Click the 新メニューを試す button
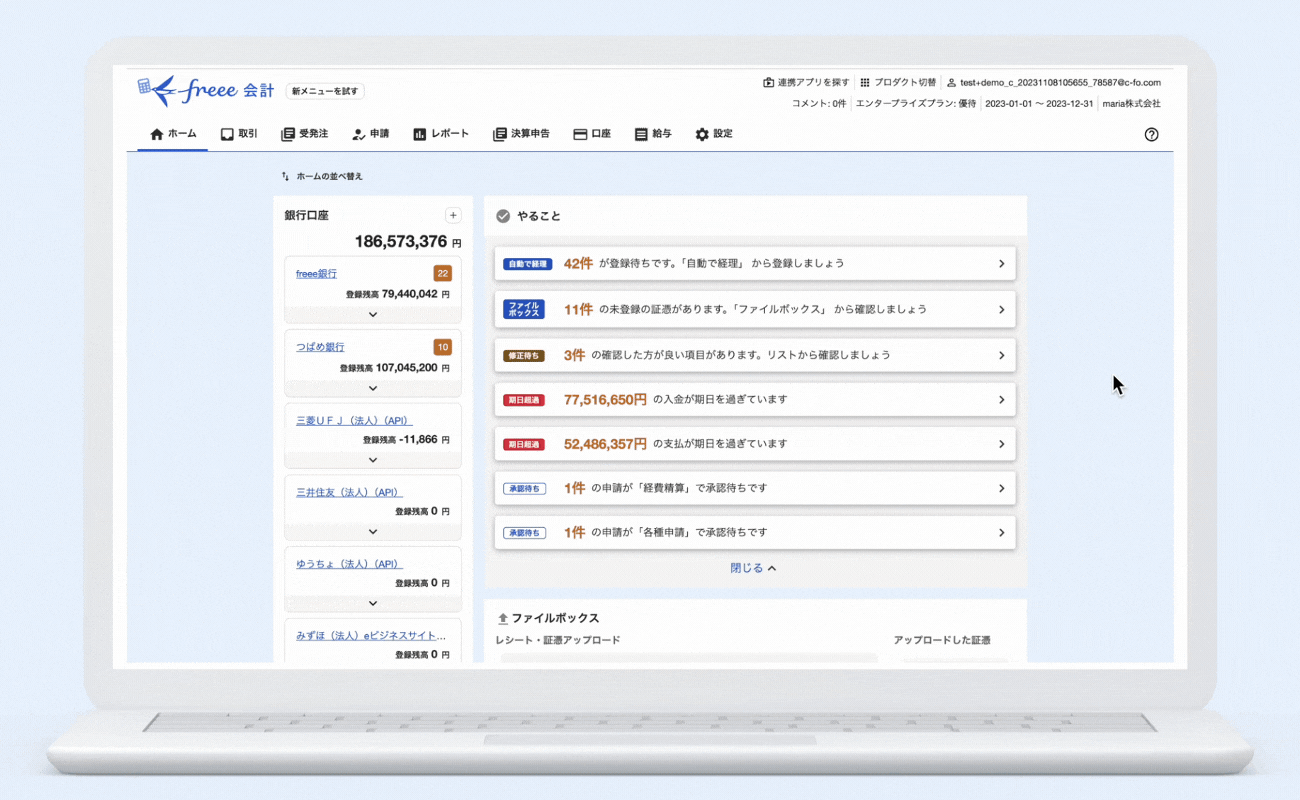The width and height of the screenshot is (1300, 800). pos(325,91)
